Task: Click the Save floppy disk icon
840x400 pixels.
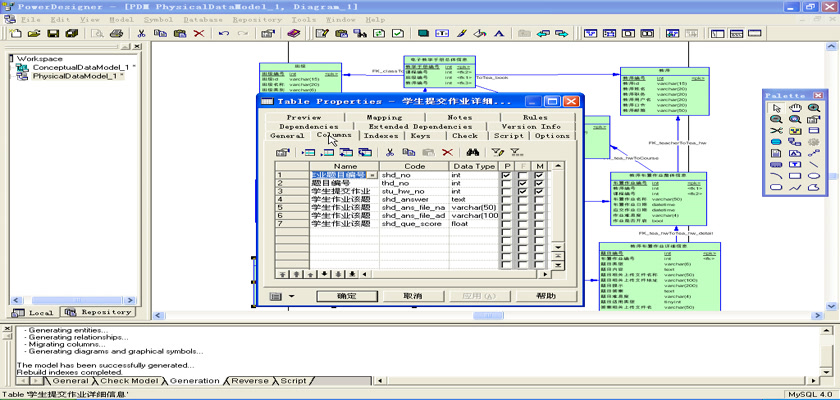Action: tap(53, 33)
